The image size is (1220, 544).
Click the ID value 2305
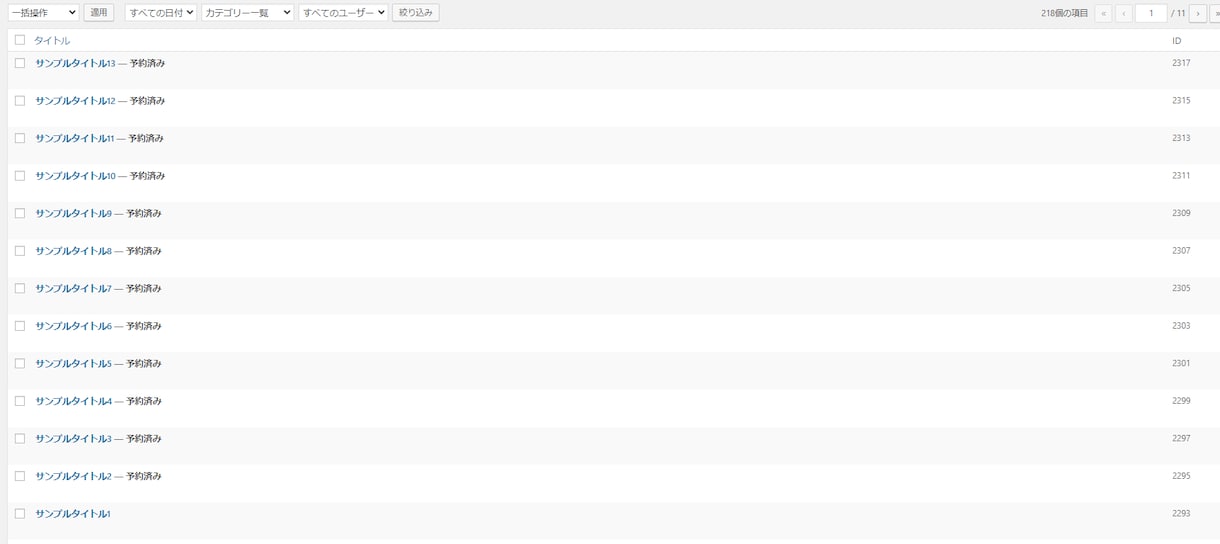(1181, 288)
